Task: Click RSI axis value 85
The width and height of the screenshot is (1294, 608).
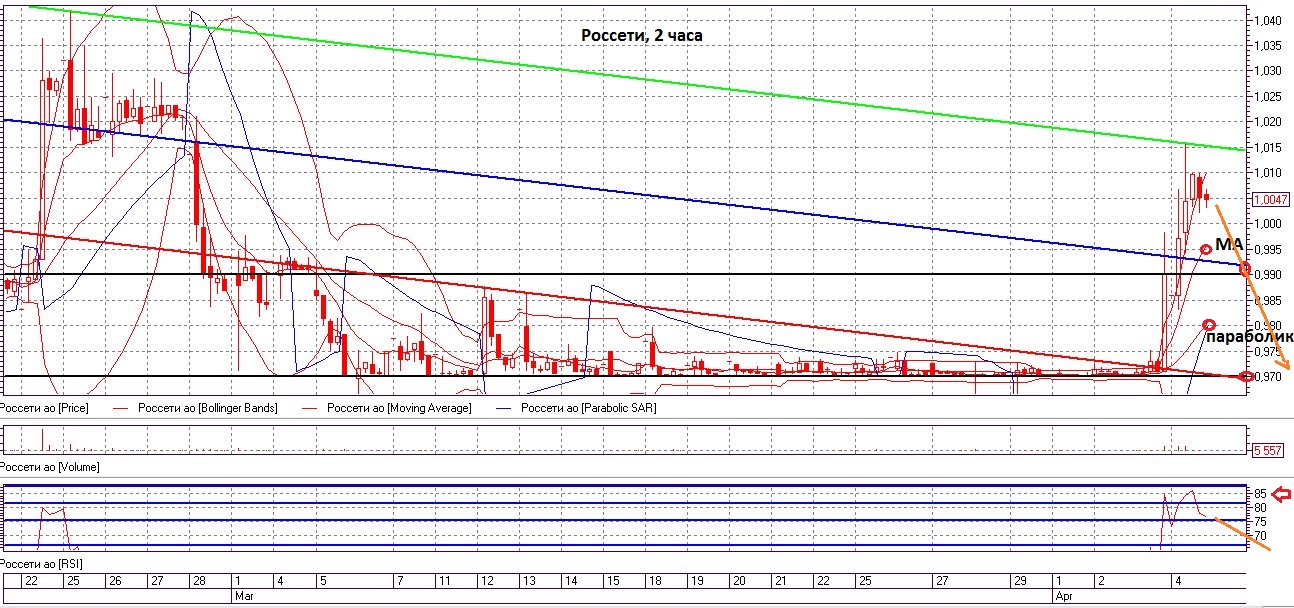Action: point(1261,494)
